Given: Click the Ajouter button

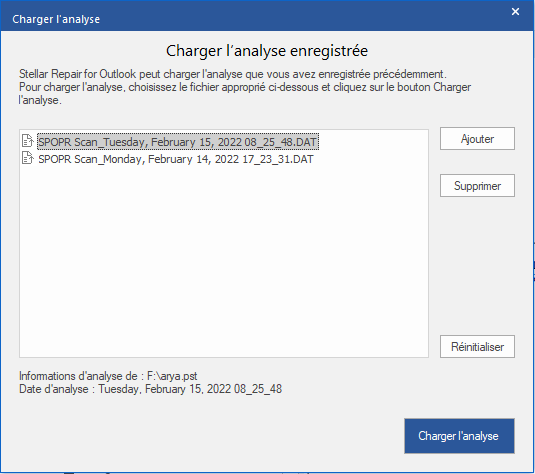Looking at the screenshot, I should (x=477, y=139).
